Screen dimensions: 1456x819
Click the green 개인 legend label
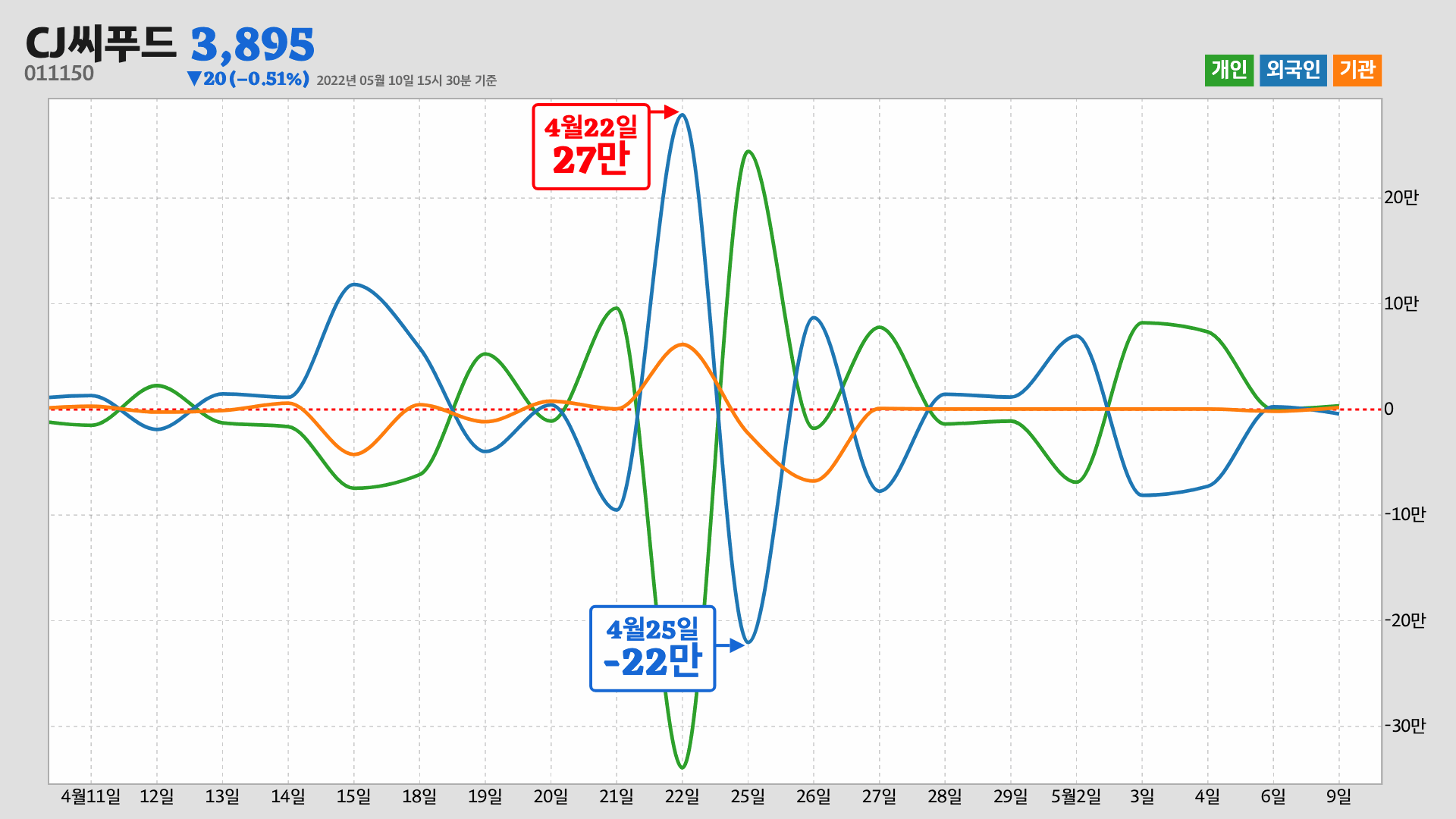point(1229,71)
